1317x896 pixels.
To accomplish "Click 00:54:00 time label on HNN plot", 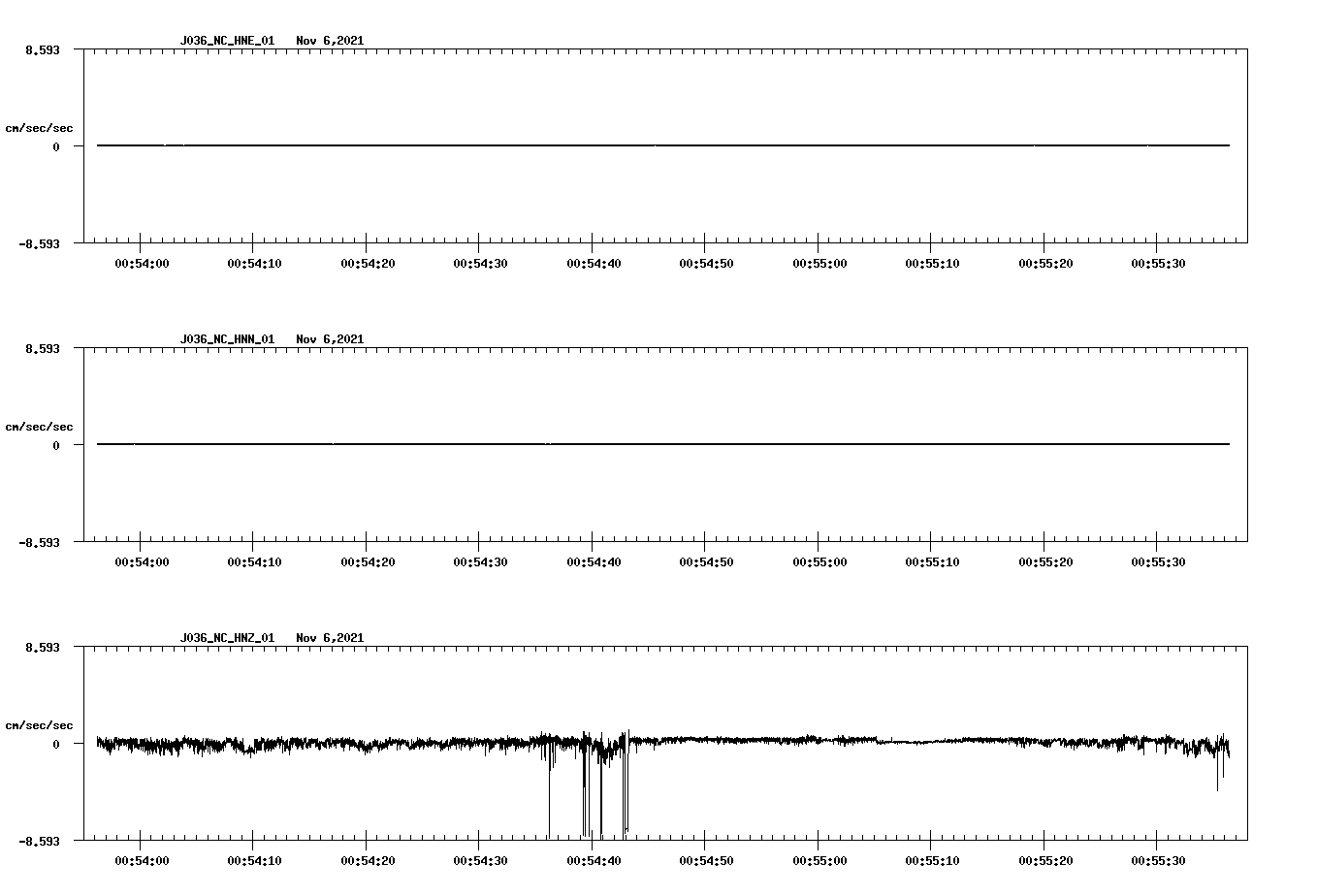I will click(x=142, y=562).
